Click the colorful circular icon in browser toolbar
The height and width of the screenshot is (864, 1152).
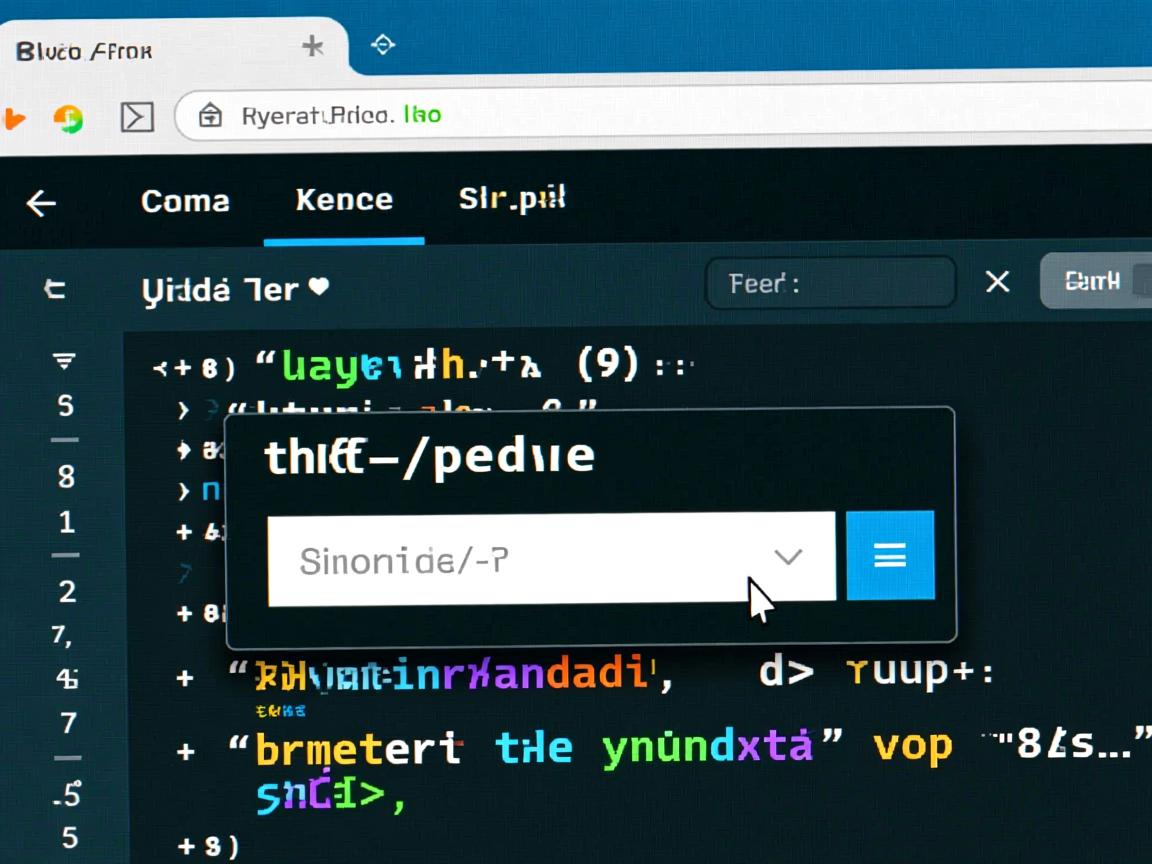coord(68,119)
